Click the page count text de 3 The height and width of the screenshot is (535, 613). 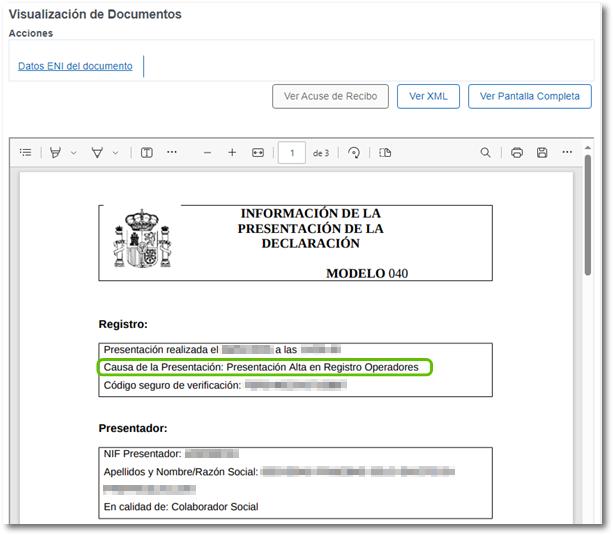[x=321, y=153]
